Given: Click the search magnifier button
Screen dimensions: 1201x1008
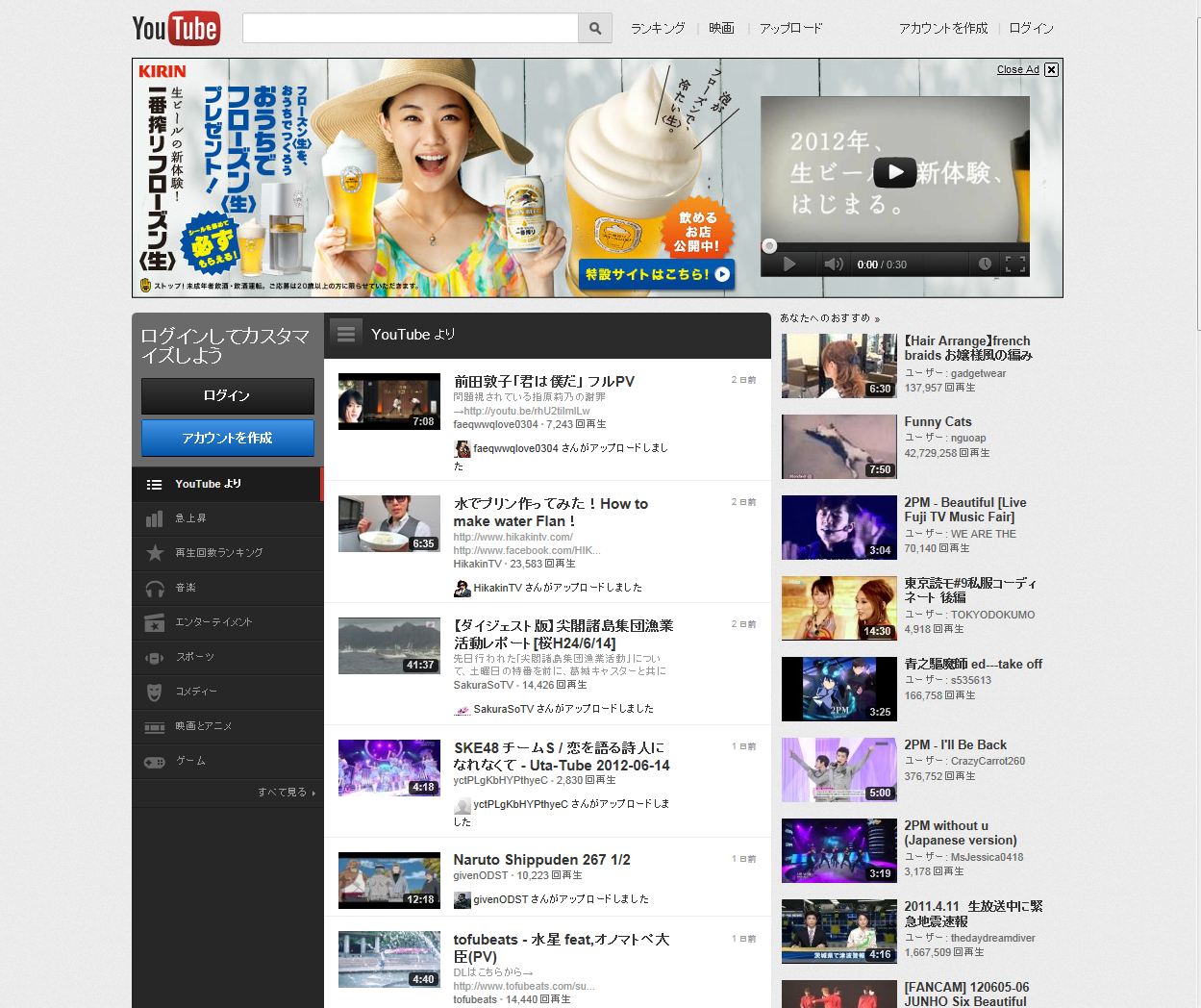Looking at the screenshot, I should point(595,28).
